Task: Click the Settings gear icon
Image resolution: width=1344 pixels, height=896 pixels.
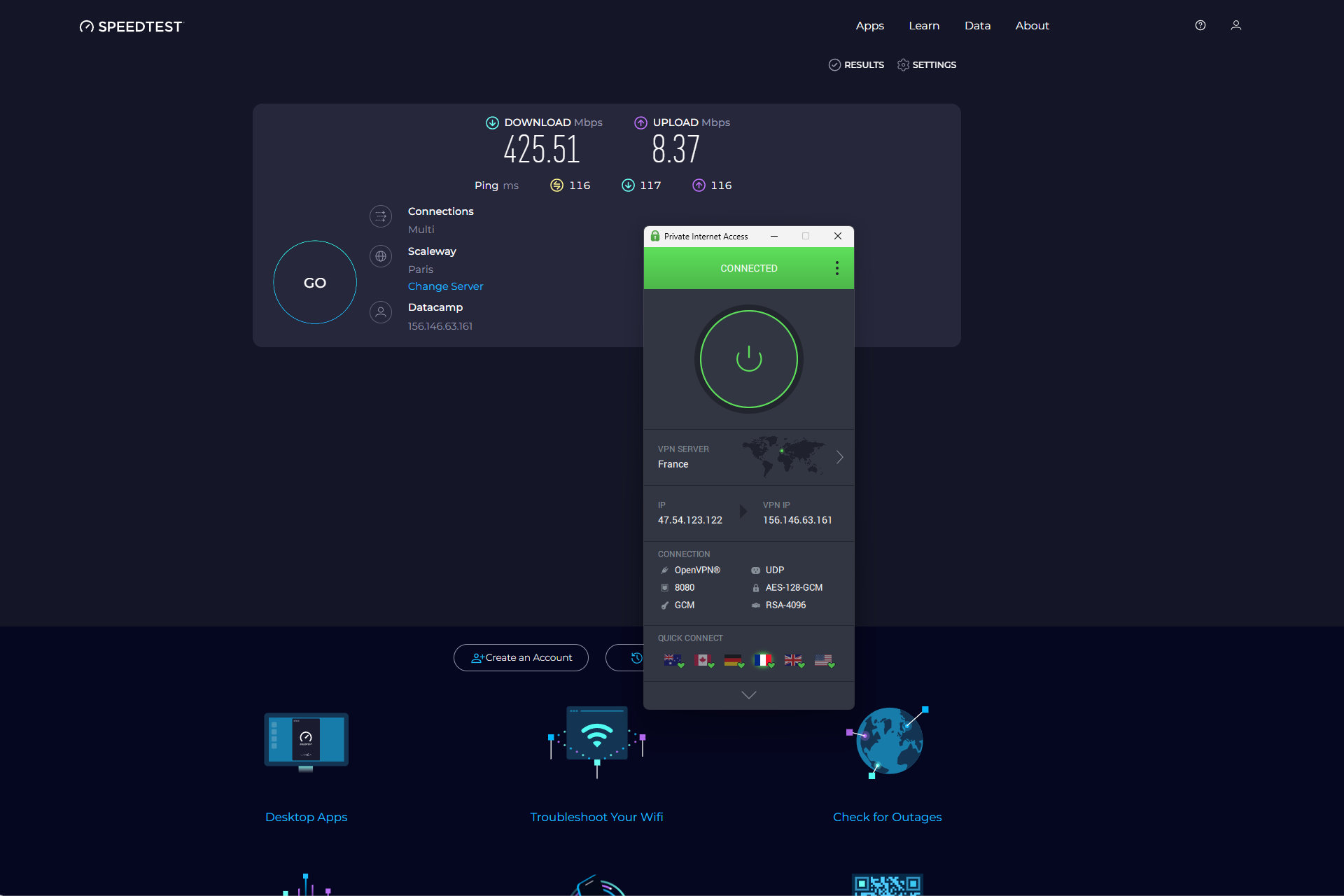Action: [903, 64]
